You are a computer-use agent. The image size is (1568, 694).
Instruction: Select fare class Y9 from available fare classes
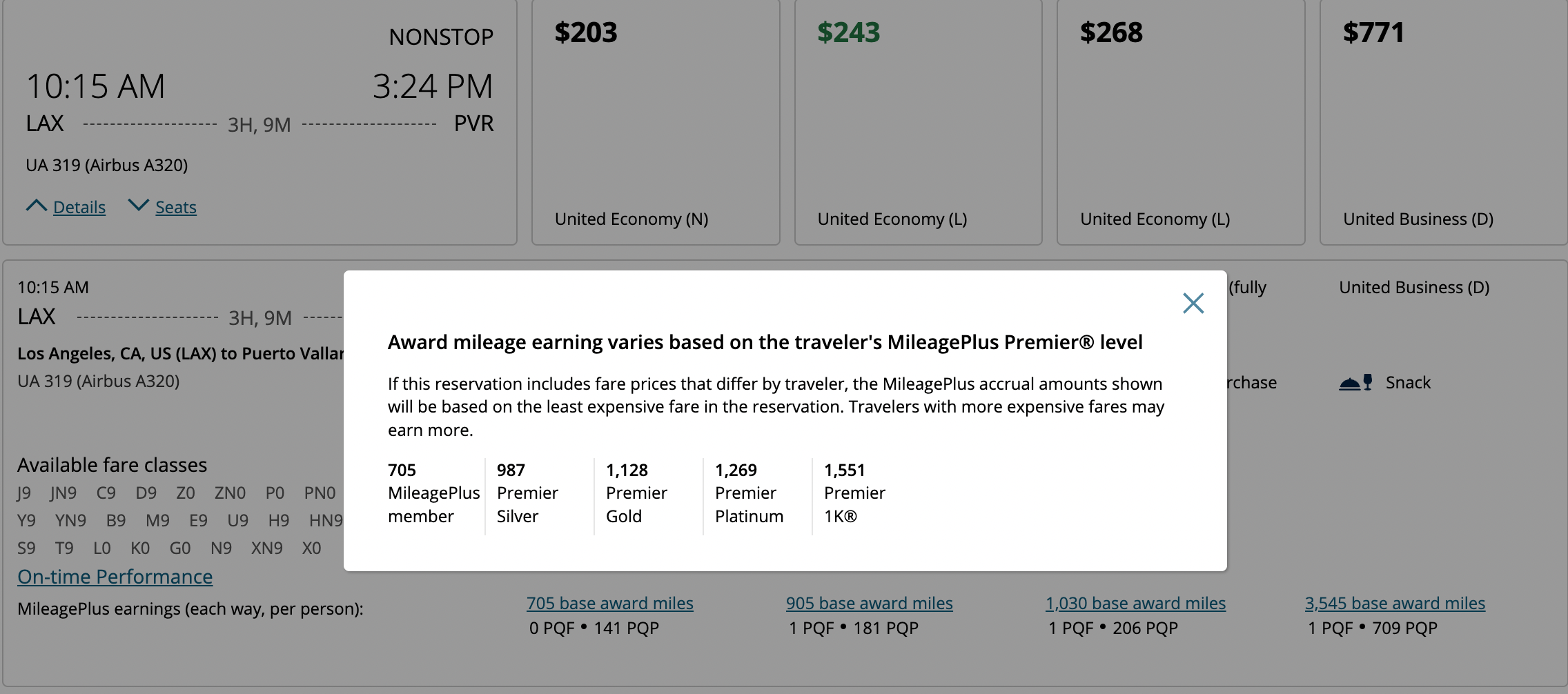pyautogui.click(x=27, y=520)
